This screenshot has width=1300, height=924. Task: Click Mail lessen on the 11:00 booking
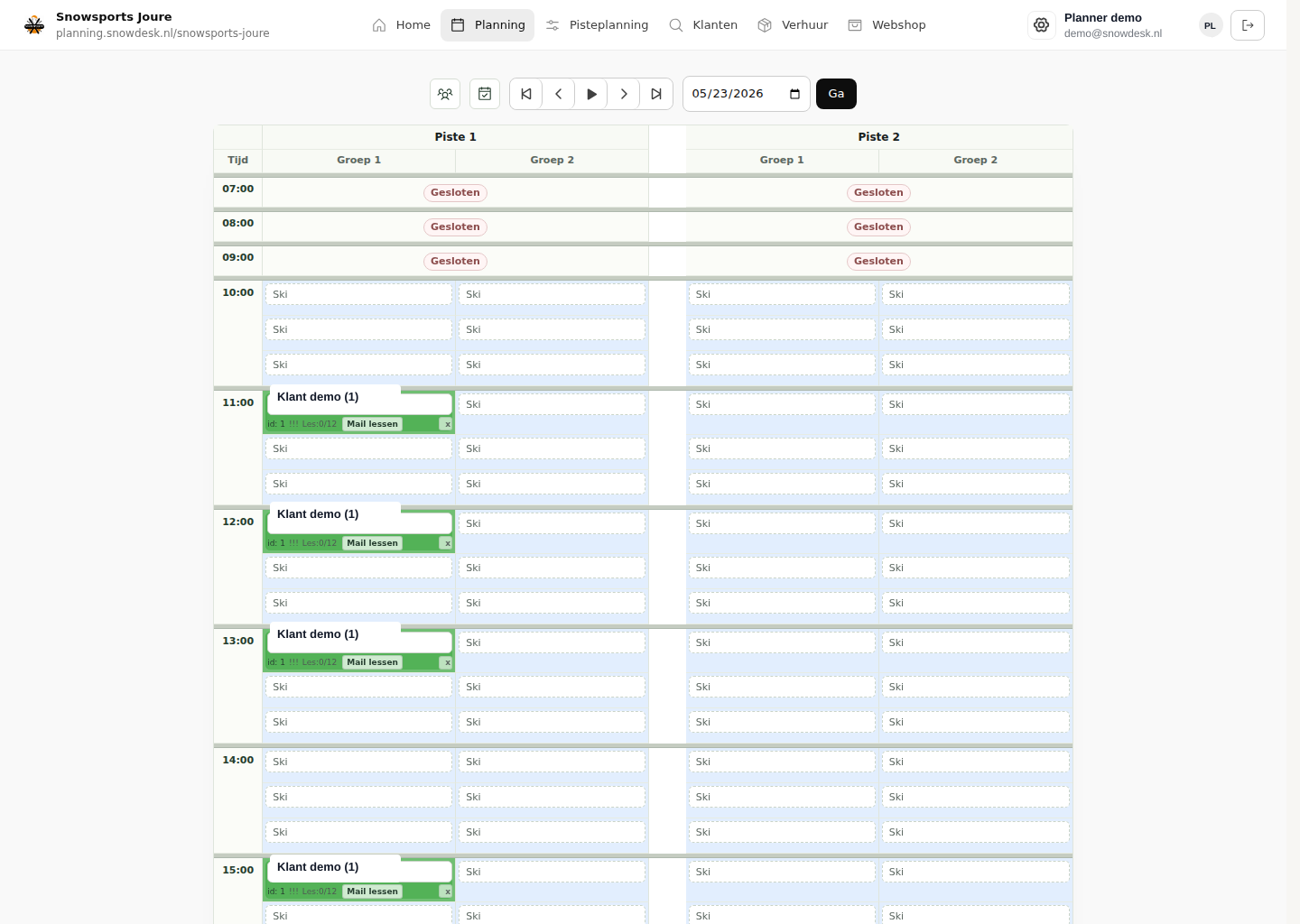pyautogui.click(x=372, y=424)
